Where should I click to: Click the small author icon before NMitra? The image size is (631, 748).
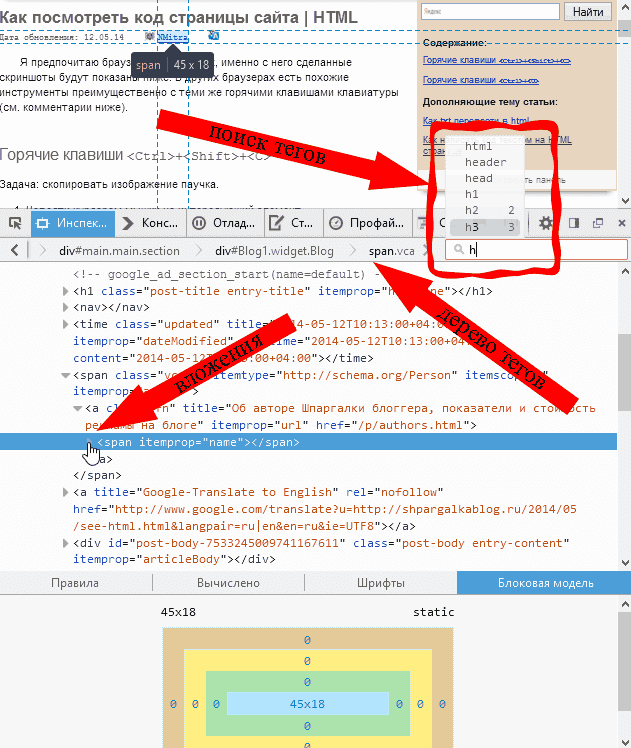[x=150, y=36]
